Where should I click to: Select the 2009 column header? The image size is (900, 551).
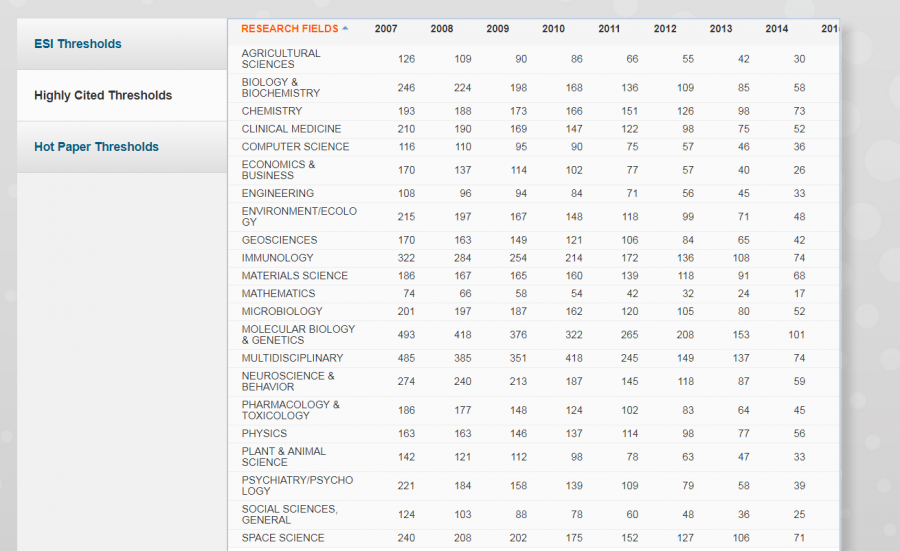tap(497, 29)
